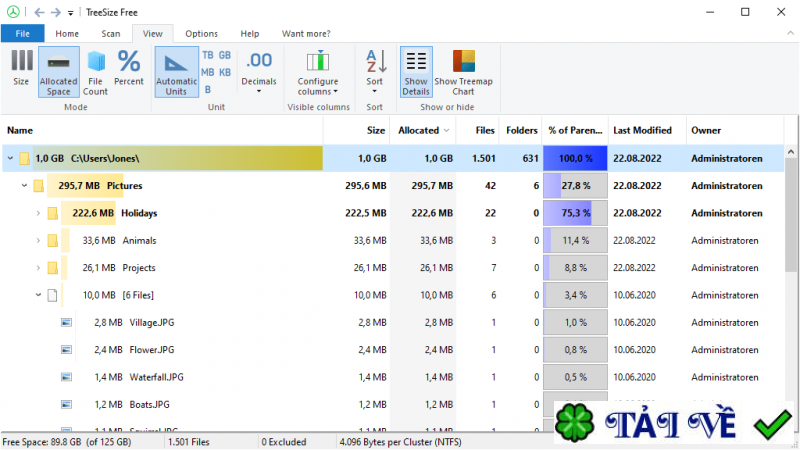Sort by the Files column header
Image resolution: width=800 pixels, height=450 pixels.
click(x=477, y=130)
